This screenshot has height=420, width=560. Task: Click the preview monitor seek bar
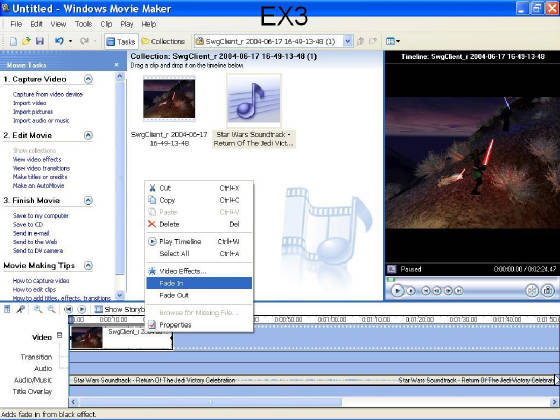(471, 279)
